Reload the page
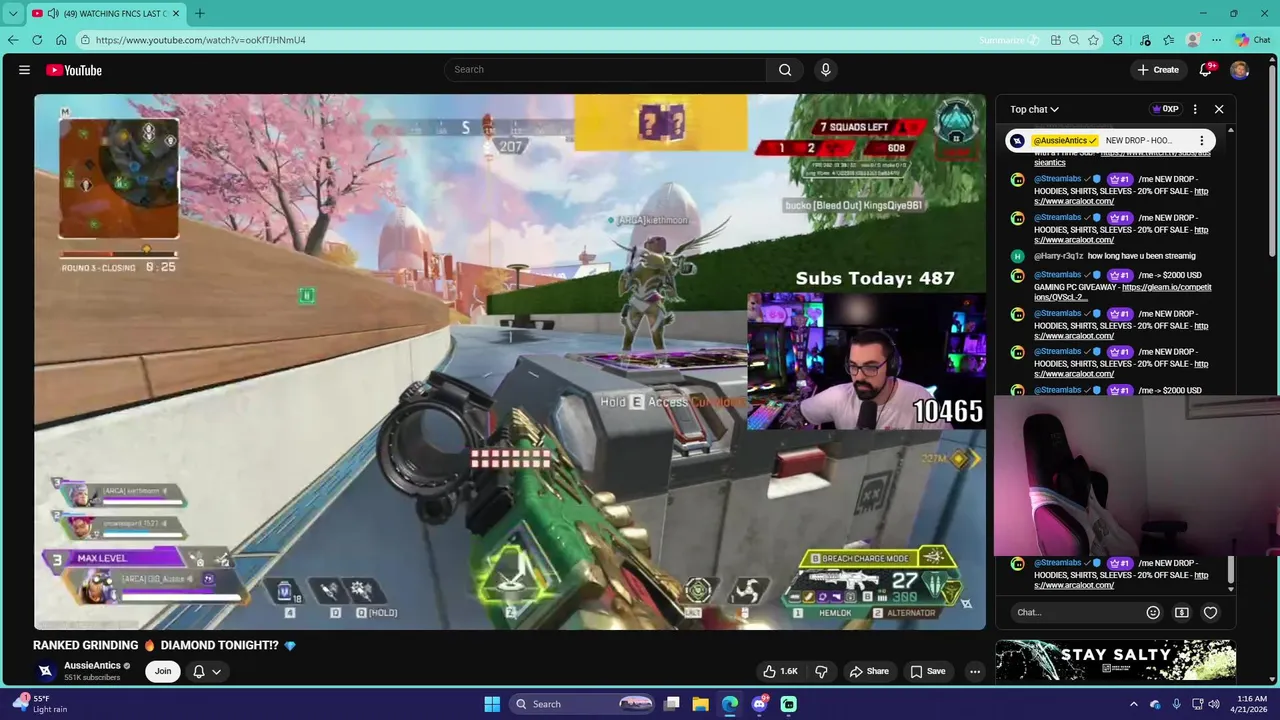This screenshot has width=1280, height=720. [37, 40]
